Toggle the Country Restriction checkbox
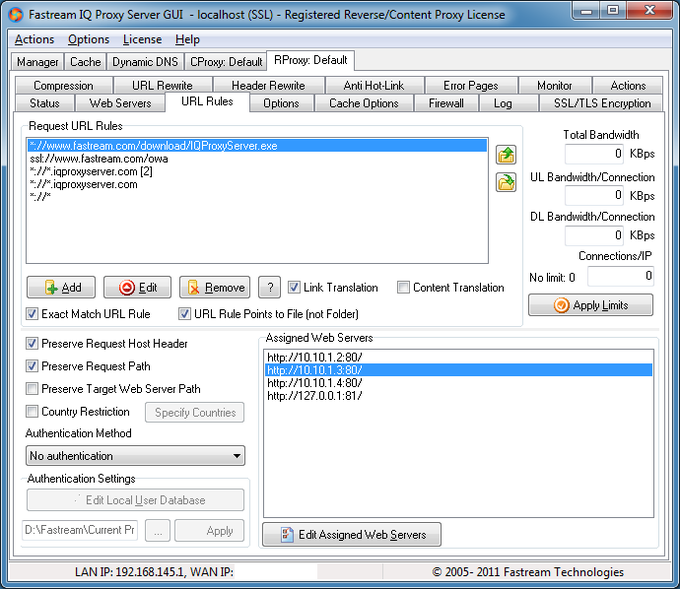 click(32, 411)
